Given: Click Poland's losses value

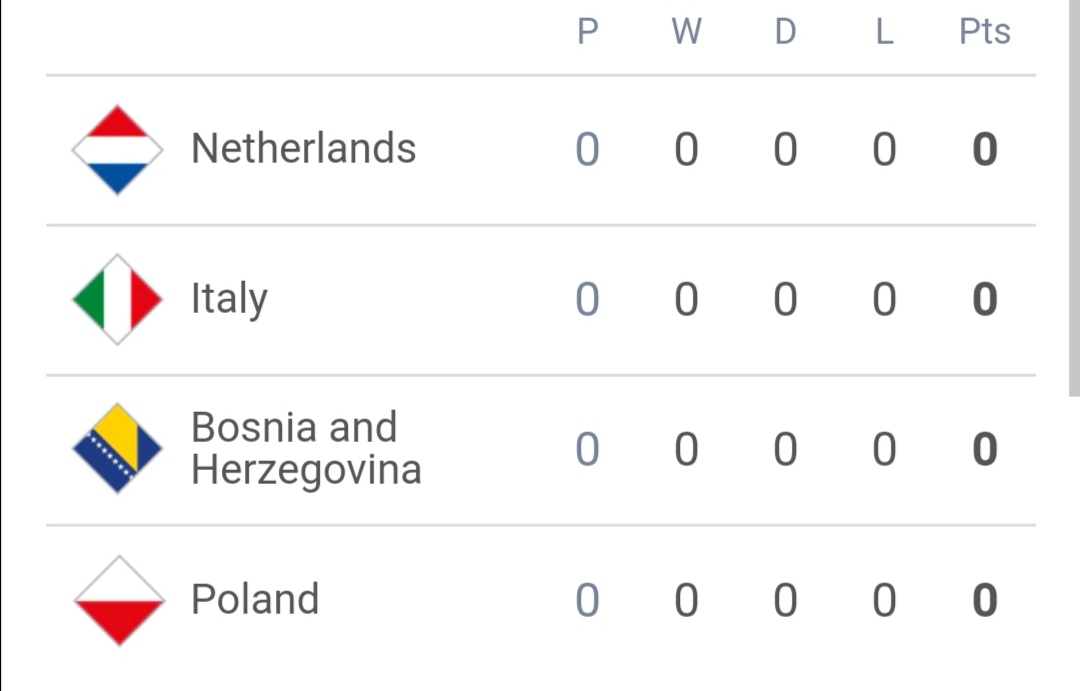Looking at the screenshot, I should tap(885, 600).
